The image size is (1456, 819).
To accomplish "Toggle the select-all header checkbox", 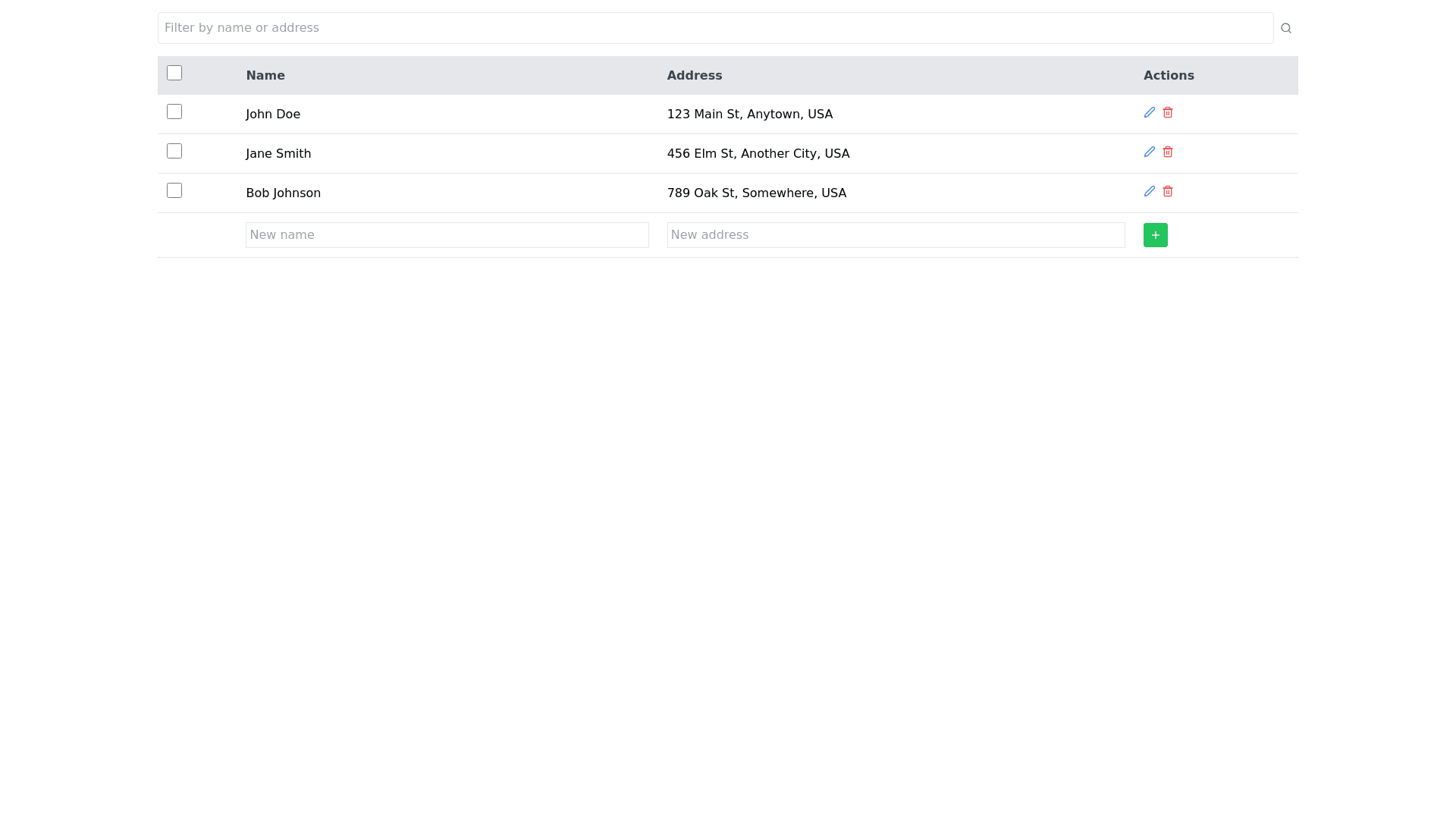I will point(174,73).
